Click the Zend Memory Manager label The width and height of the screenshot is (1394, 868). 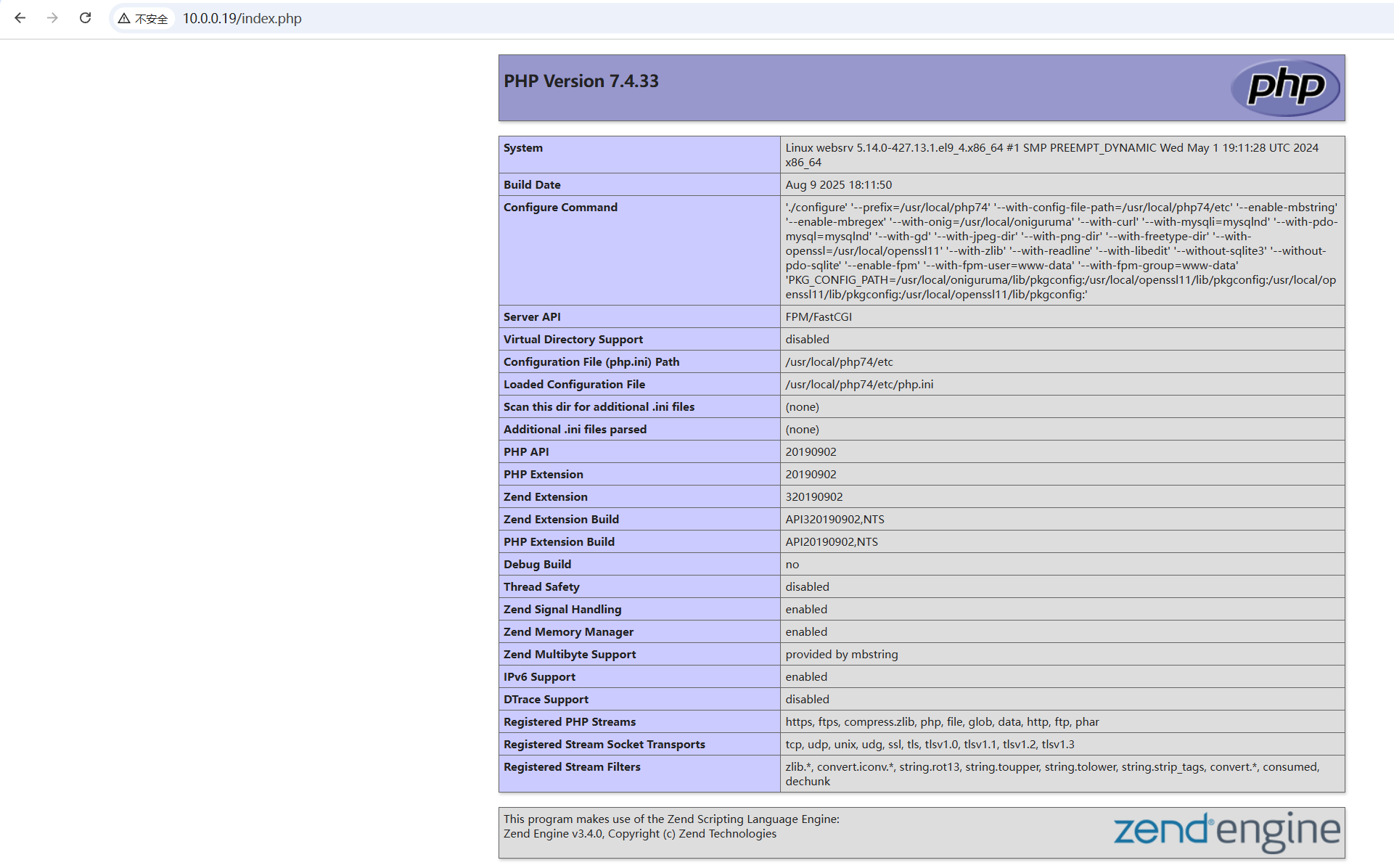coord(568,632)
